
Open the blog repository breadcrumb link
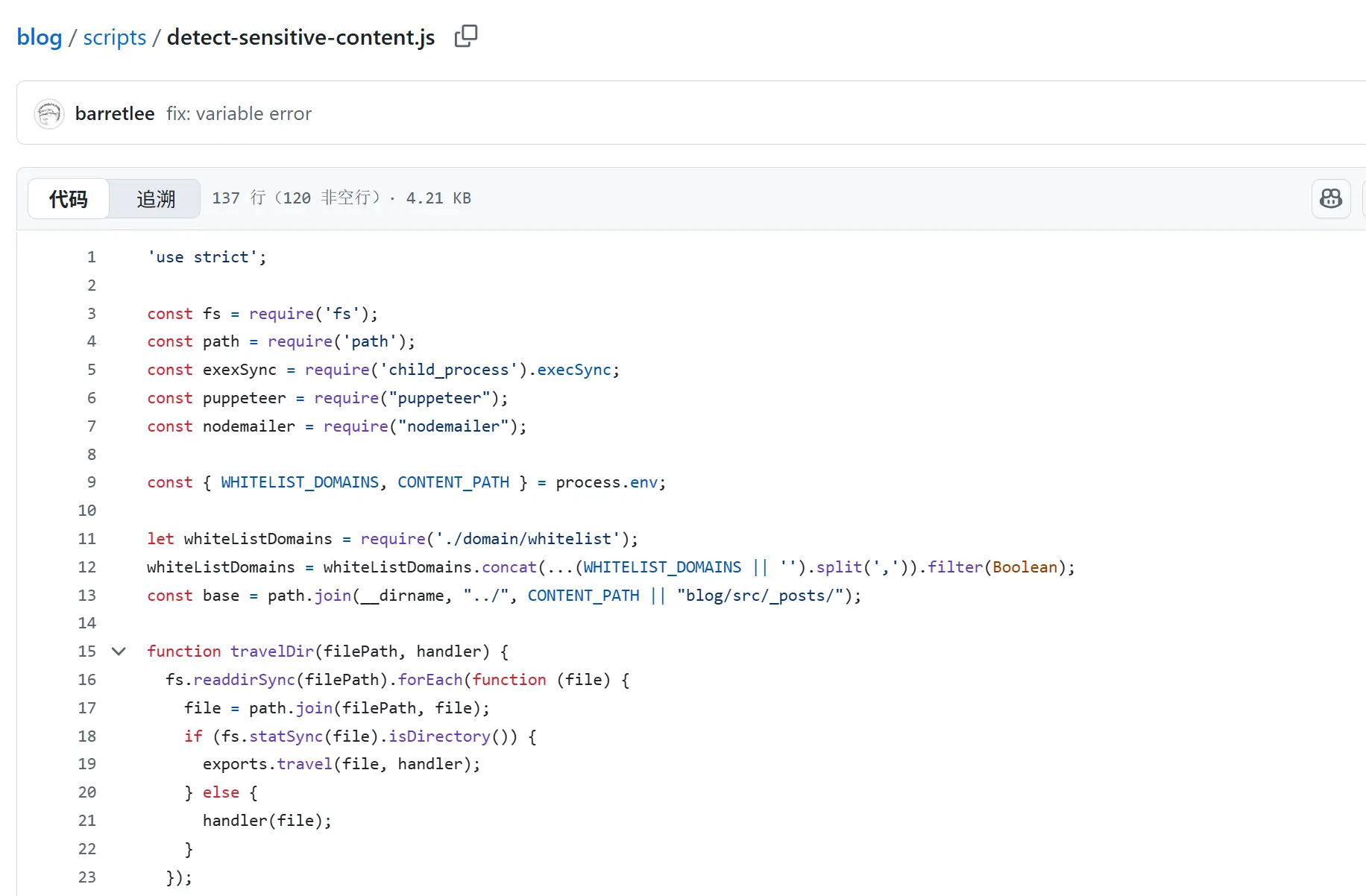click(40, 37)
